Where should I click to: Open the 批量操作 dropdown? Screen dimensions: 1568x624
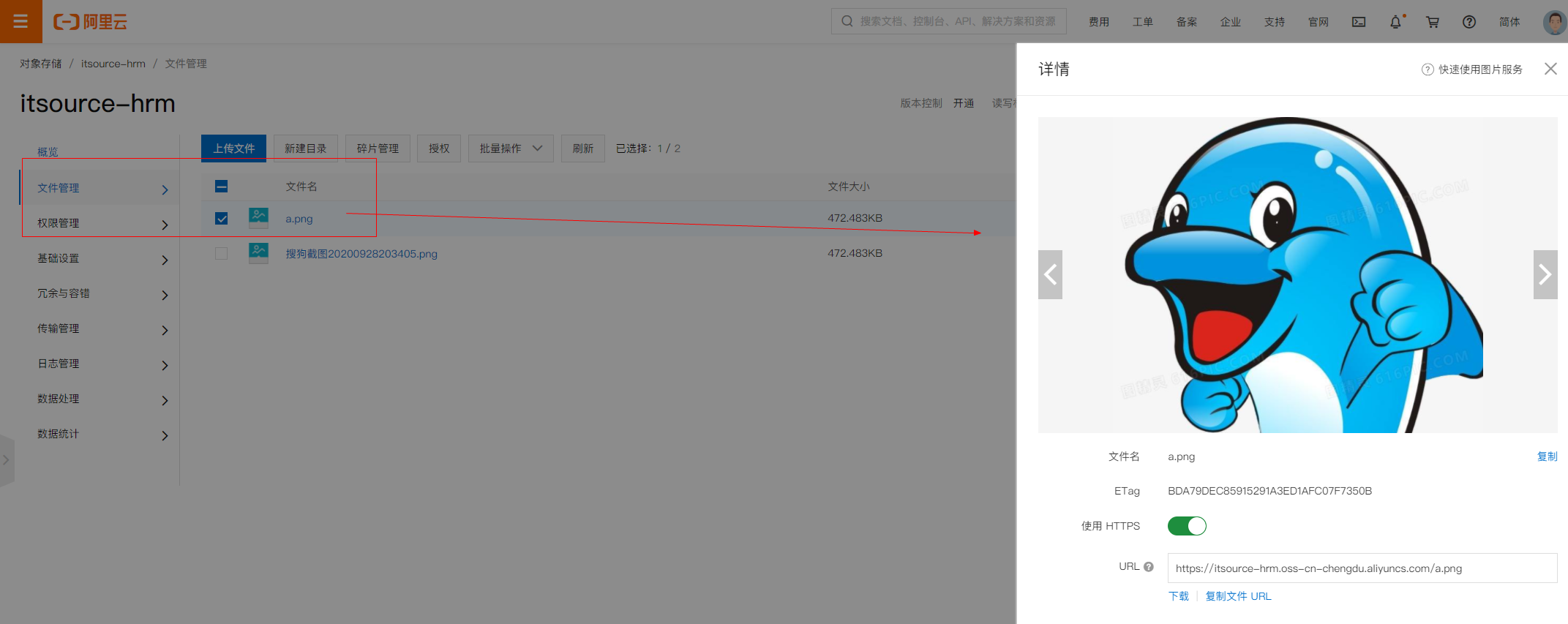coord(511,149)
